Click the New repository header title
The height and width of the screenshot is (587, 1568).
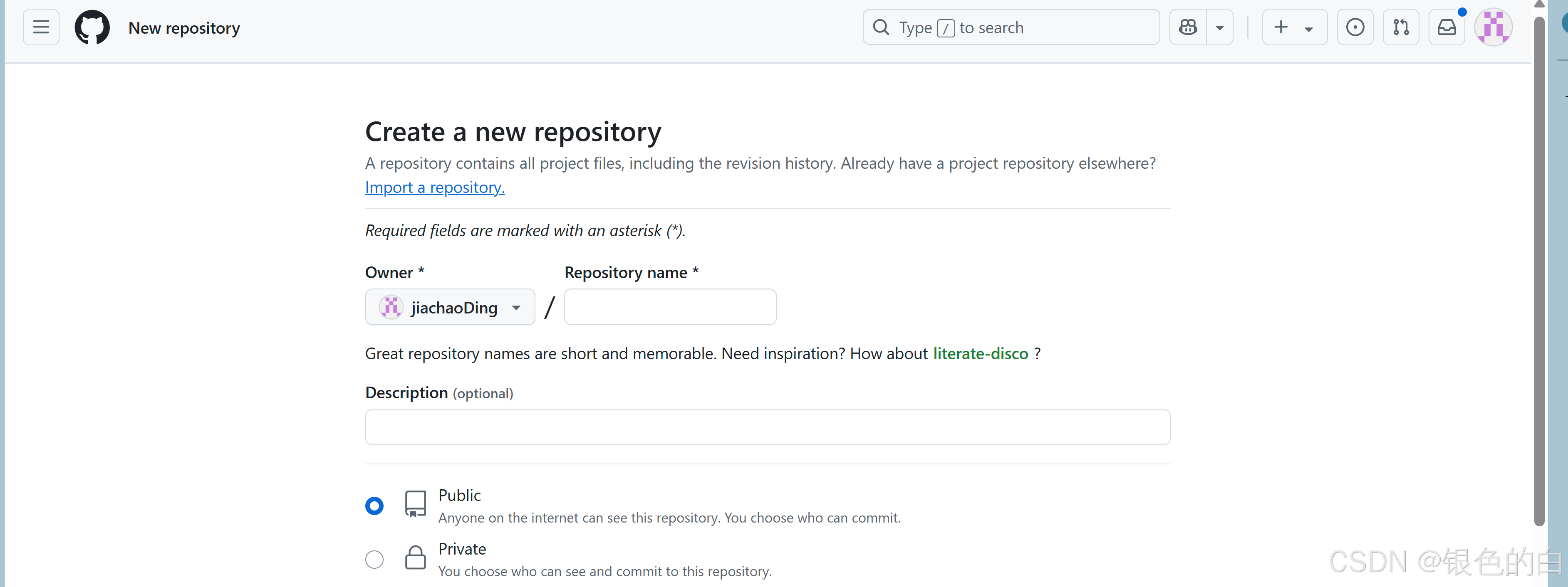click(184, 28)
